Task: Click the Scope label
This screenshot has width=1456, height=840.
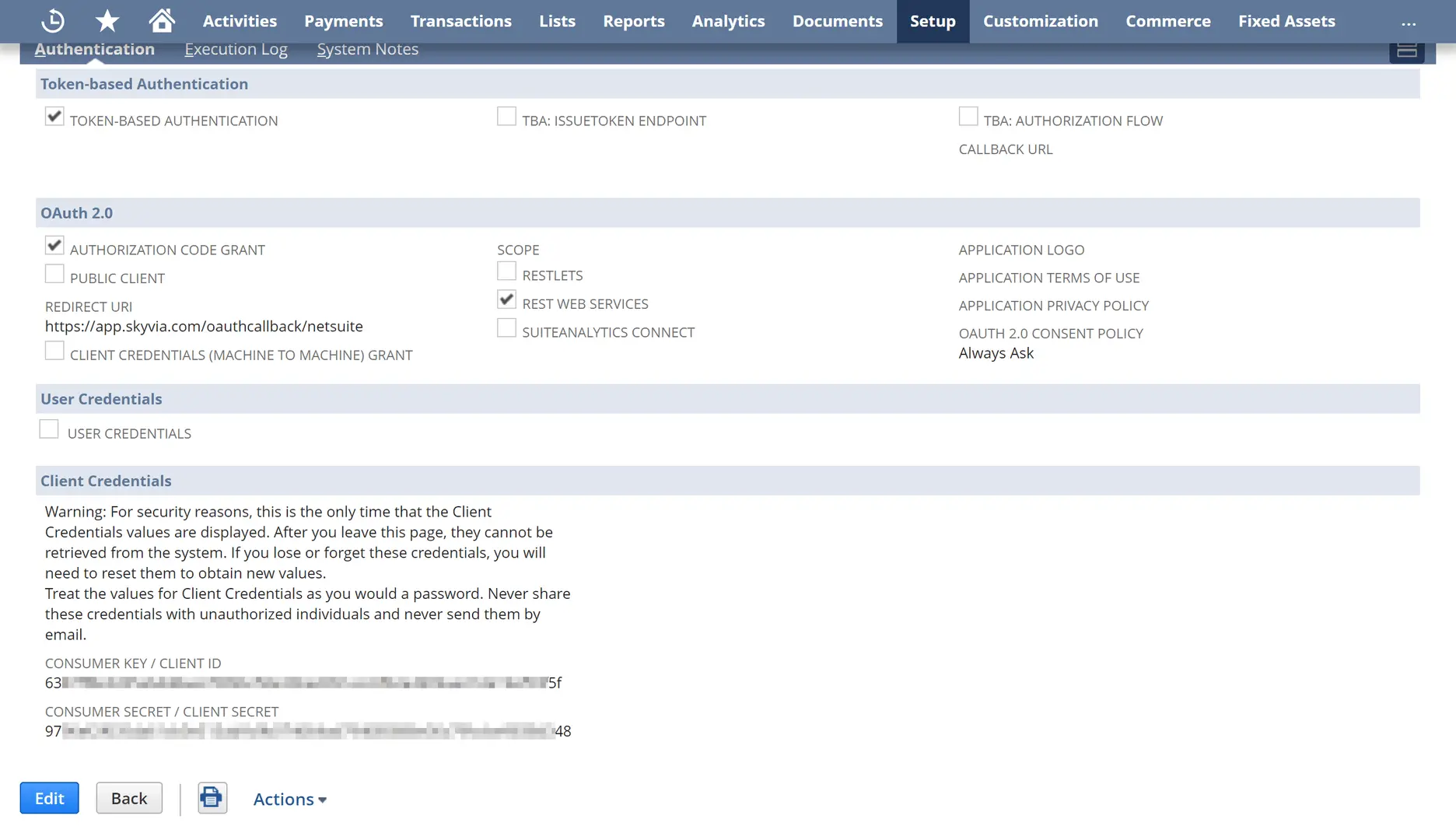Action: pyautogui.click(x=518, y=250)
